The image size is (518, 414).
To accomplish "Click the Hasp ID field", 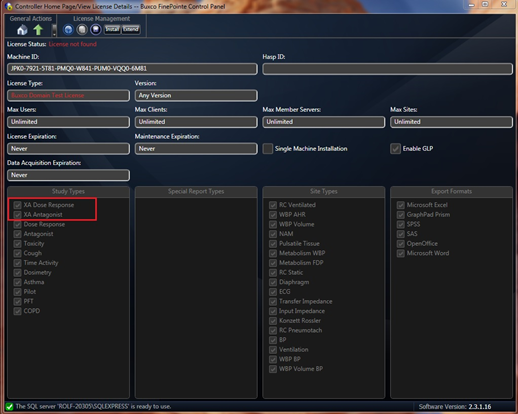I will point(388,69).
